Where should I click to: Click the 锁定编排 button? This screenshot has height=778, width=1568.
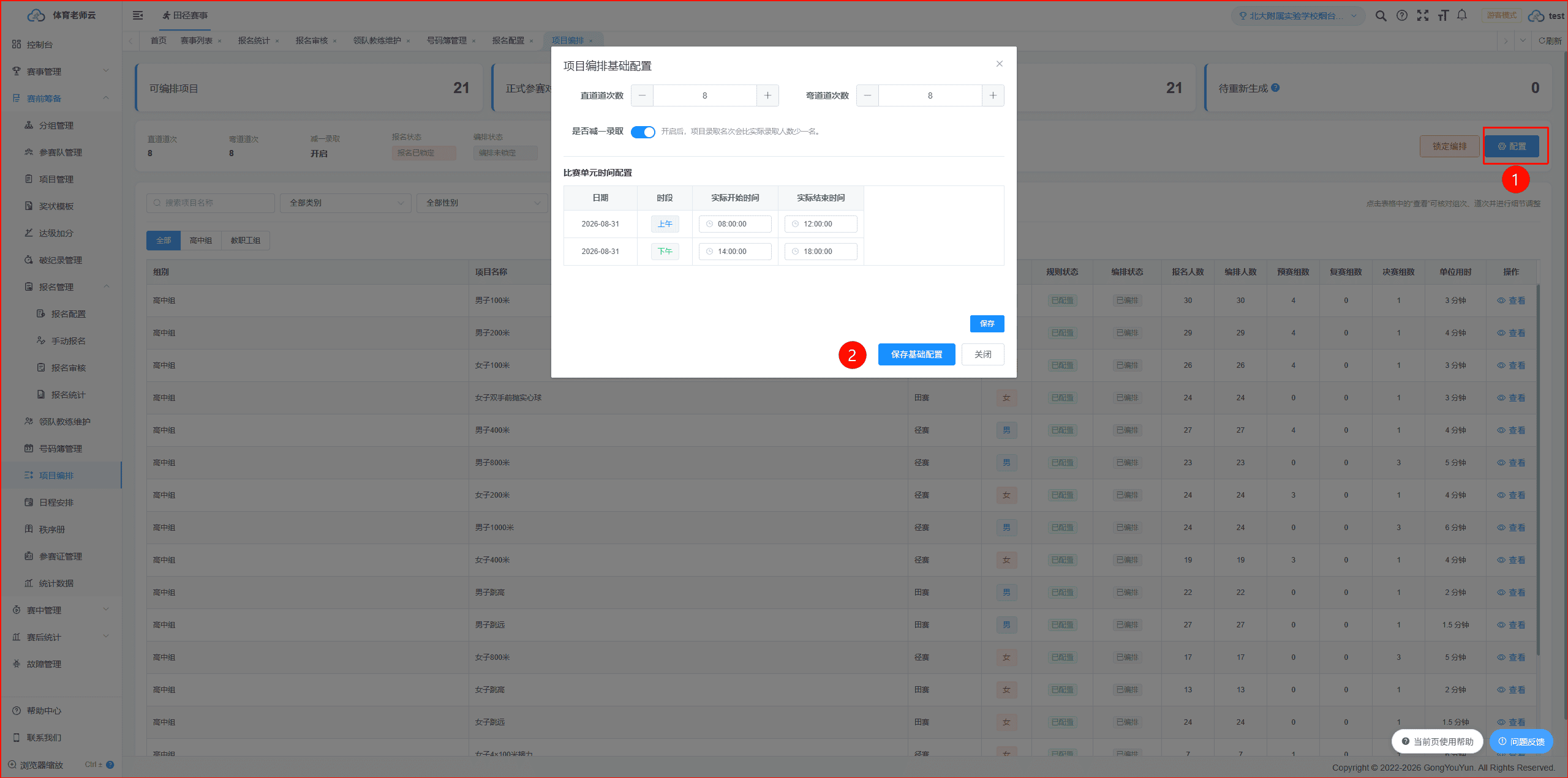pyautogui.click(x=1450, y=146)
